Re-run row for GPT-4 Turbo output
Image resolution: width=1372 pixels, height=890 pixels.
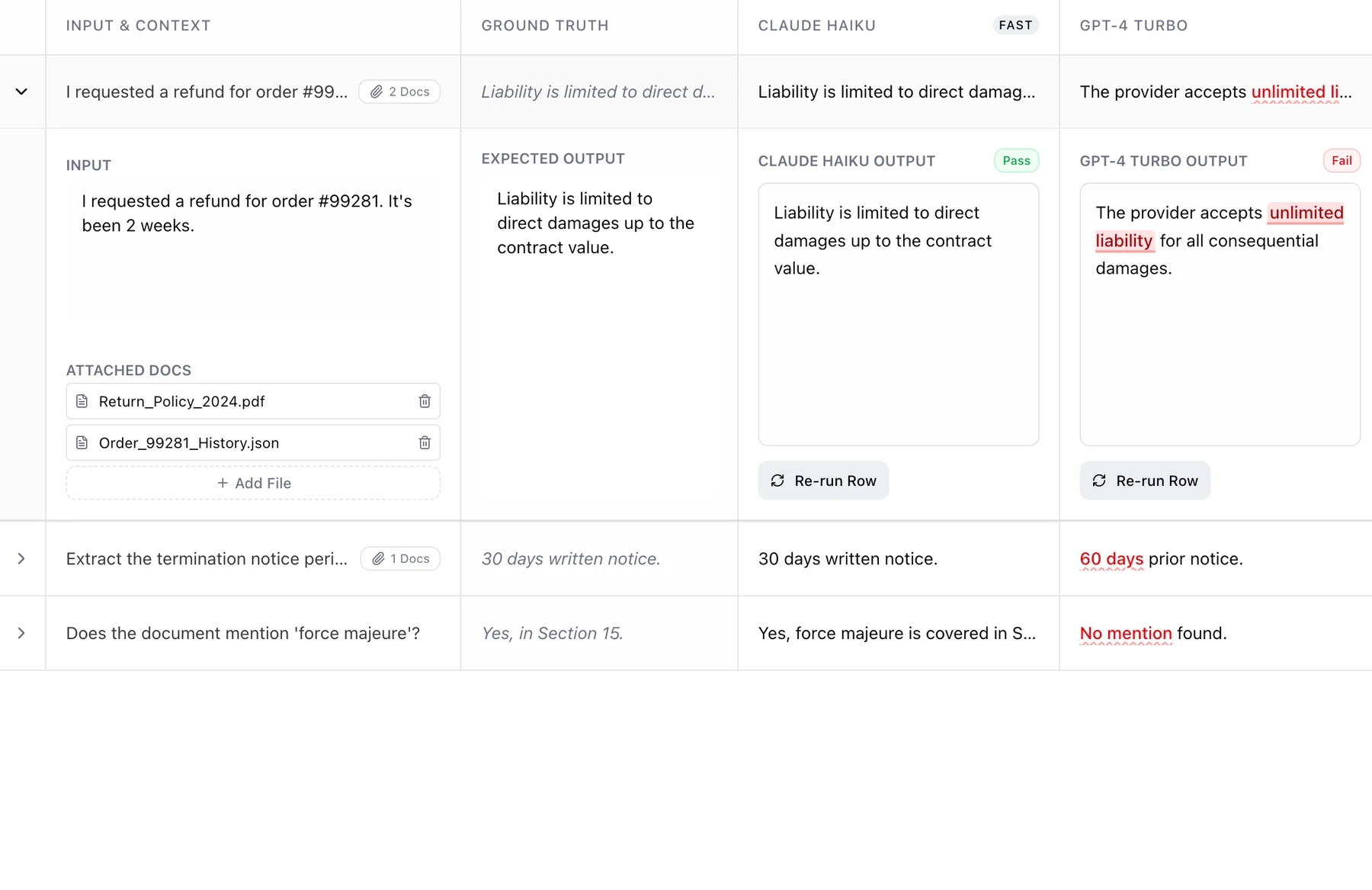click(x=1145, y=480)
